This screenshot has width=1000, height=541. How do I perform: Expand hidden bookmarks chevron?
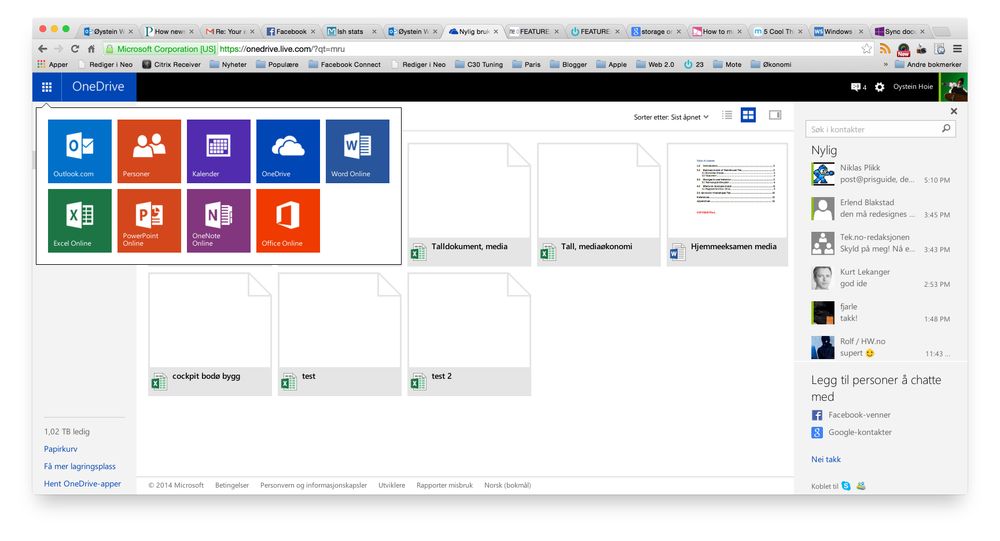[x=885, y=64]
